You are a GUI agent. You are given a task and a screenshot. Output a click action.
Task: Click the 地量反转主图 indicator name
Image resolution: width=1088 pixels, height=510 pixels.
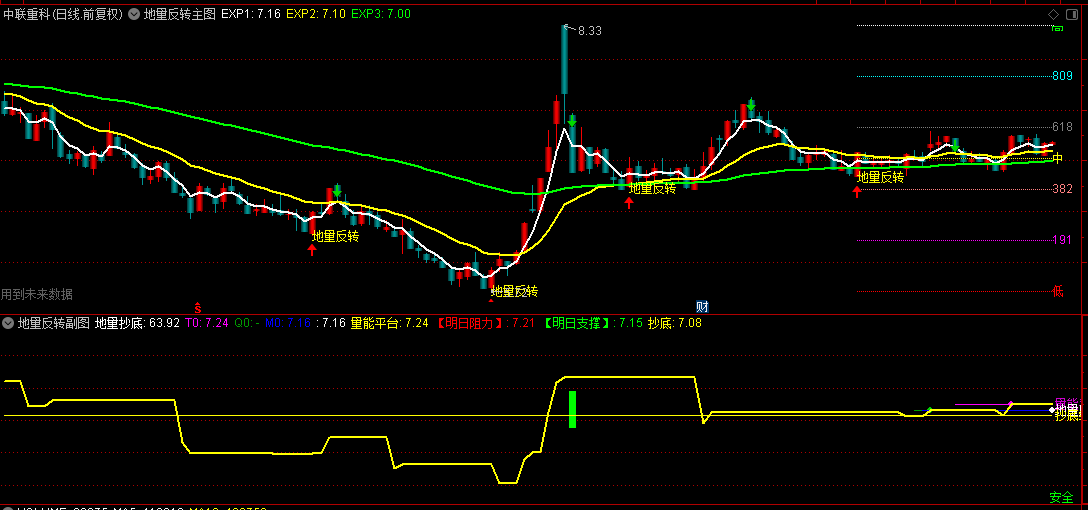click(180, 14)
